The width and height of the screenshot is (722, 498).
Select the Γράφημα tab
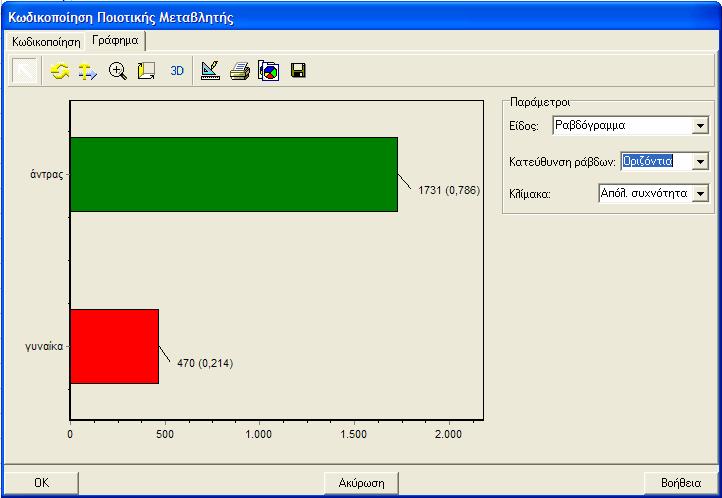(115, 41)
